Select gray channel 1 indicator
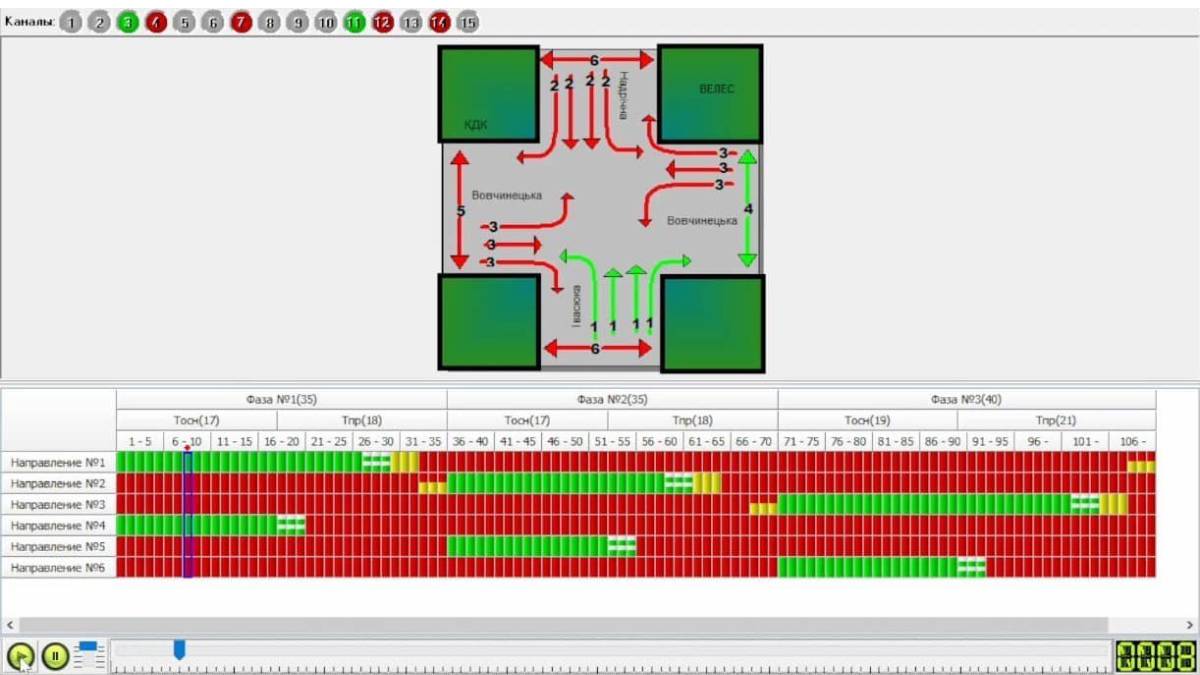1200x675 pixels. coord(70,22)
